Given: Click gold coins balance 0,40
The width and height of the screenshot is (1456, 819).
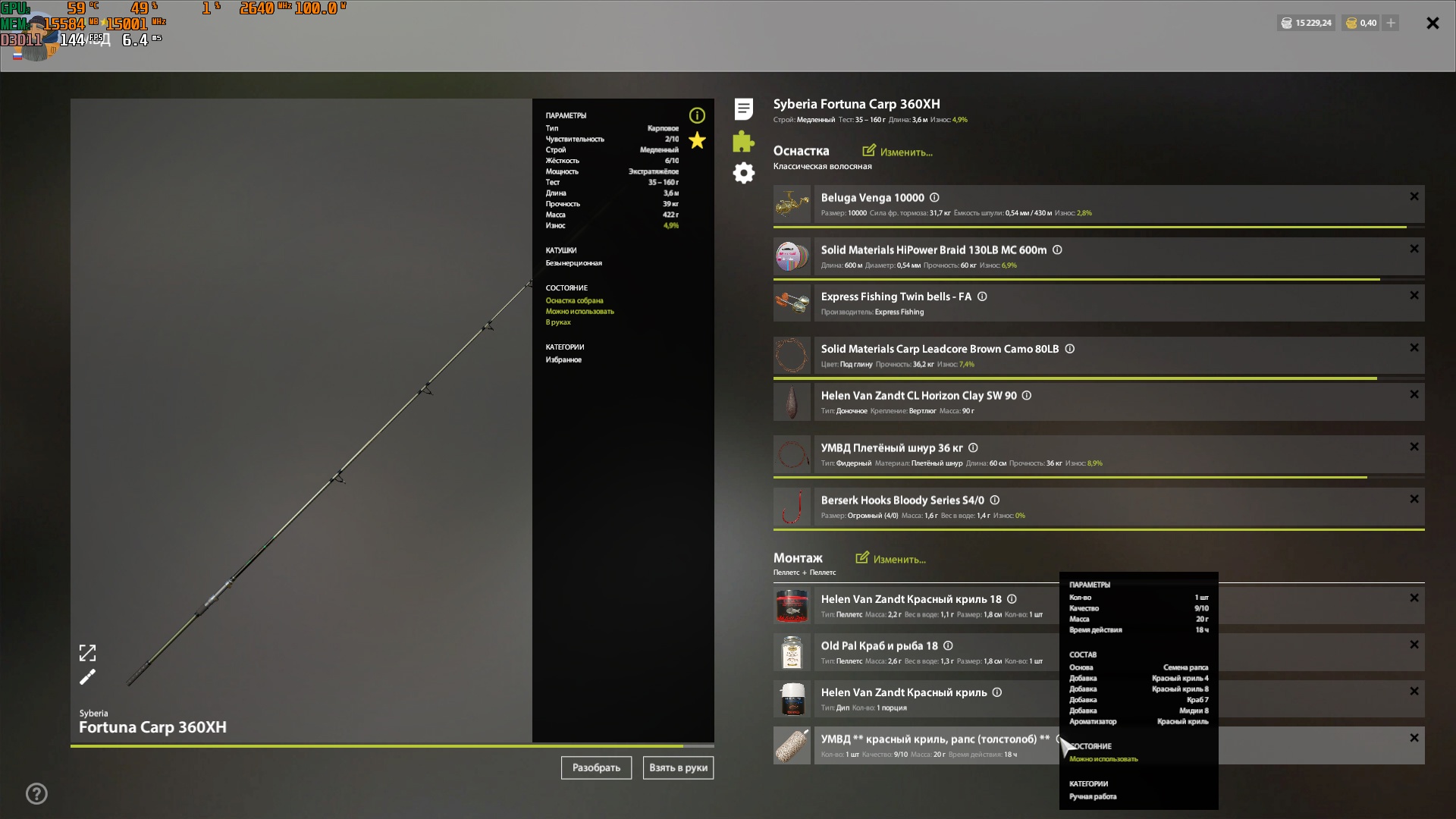Looking at the screenshot, I should click(x=1361, y=23).
